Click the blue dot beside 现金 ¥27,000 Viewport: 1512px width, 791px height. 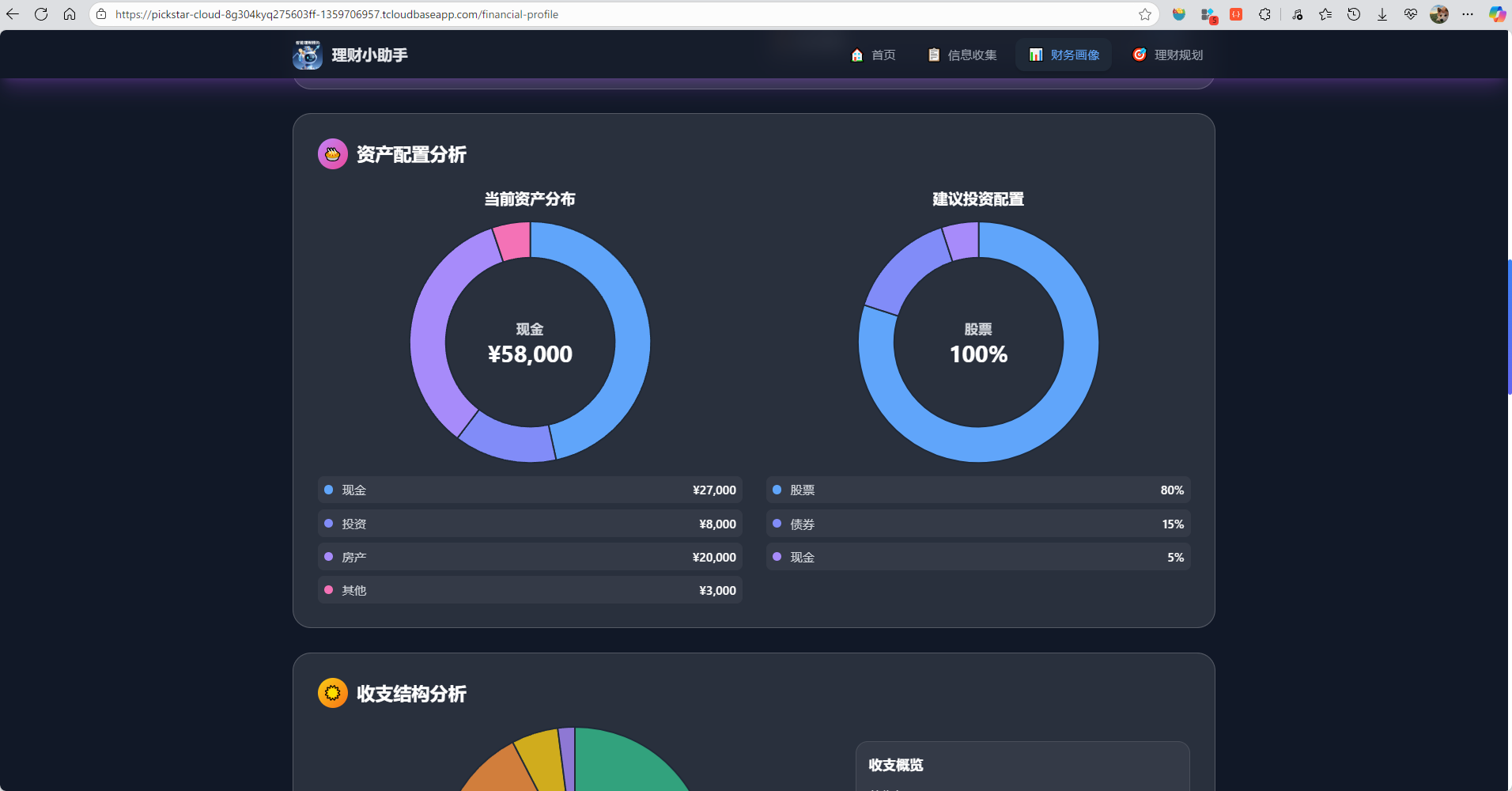click(x=329, y=490)
